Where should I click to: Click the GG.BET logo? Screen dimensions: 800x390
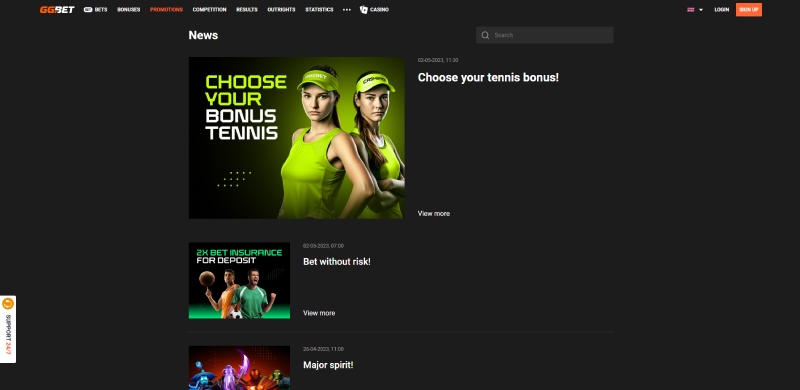click(x=57, y=10)
